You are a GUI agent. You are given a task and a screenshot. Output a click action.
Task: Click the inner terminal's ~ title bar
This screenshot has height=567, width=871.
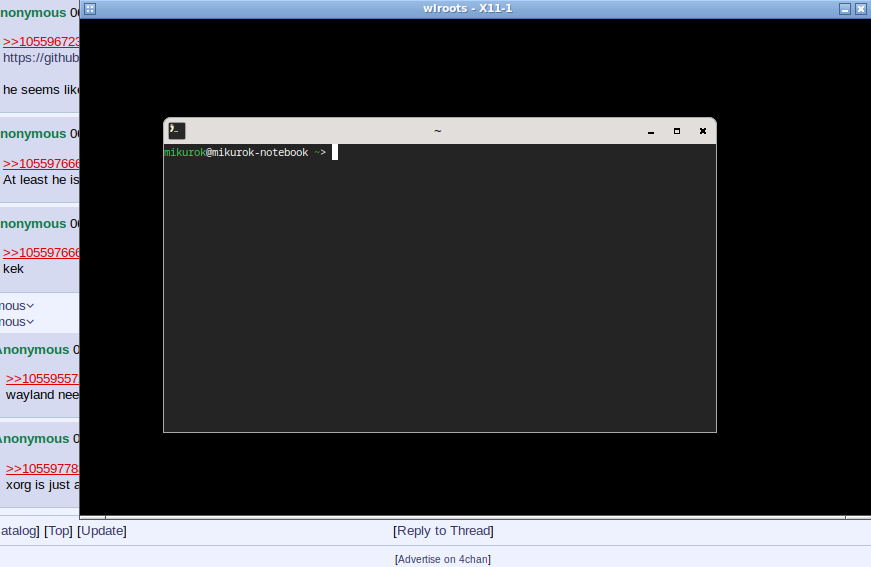[x=438, y=131]
